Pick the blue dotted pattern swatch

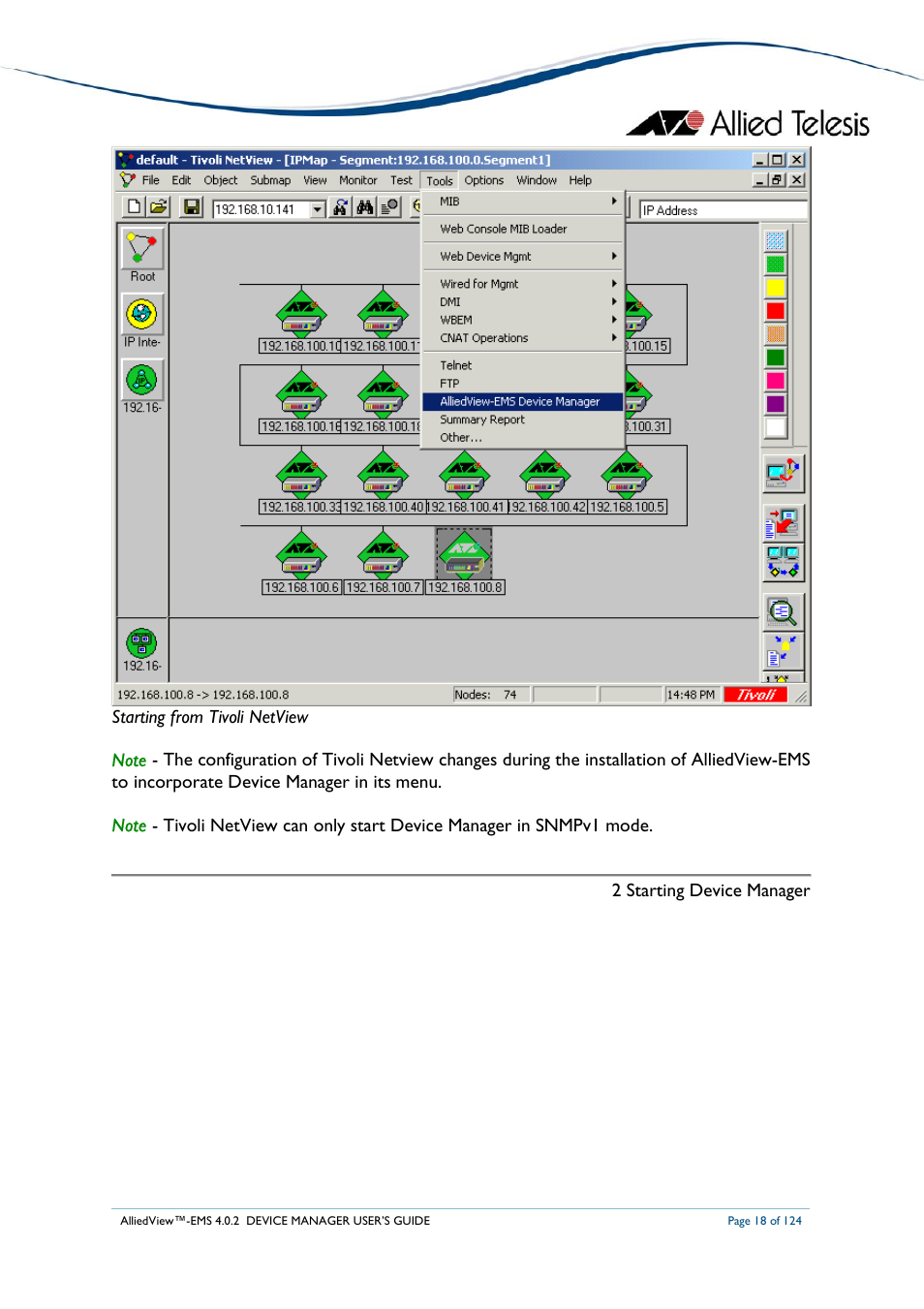pos(775,241)
